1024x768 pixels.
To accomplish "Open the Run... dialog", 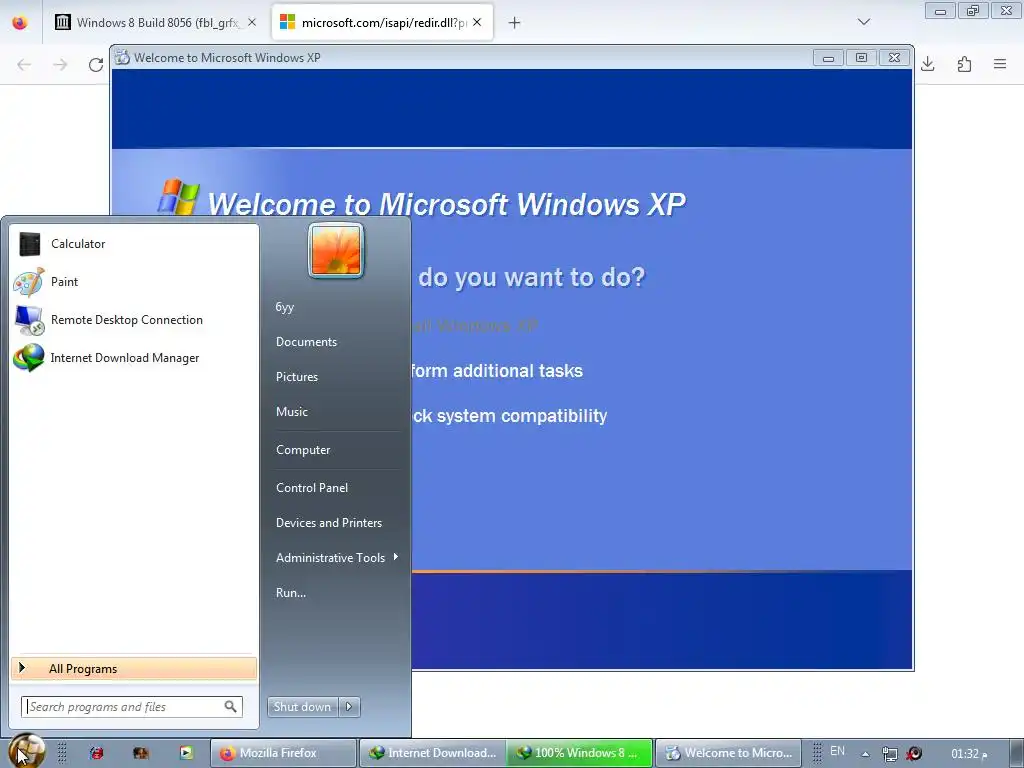I will click(291, 593).
